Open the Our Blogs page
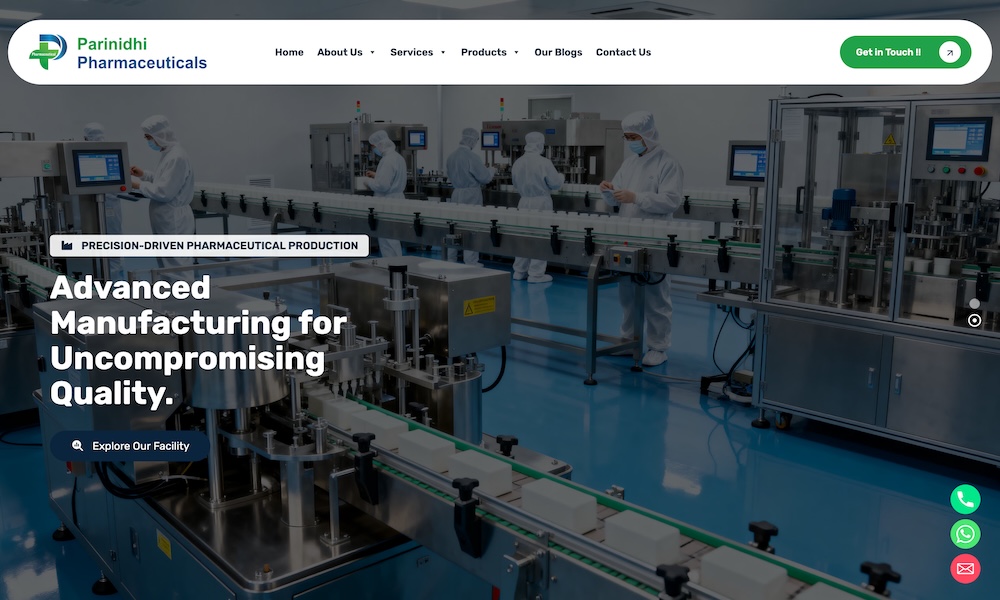 [x=558, y=52]
